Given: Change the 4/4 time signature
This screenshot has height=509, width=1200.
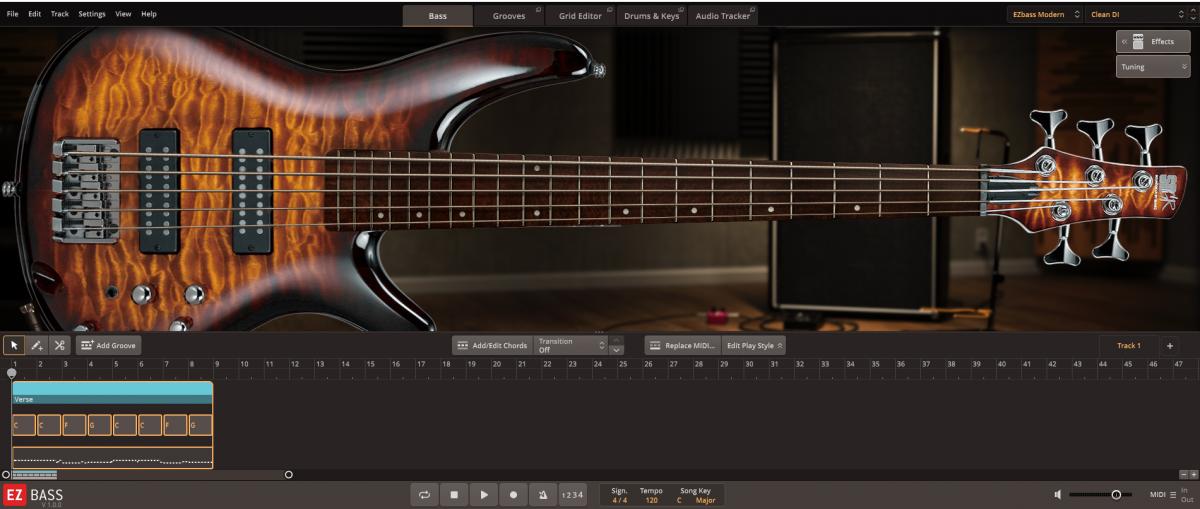Looking at the screenshot, I should [619, 500].
